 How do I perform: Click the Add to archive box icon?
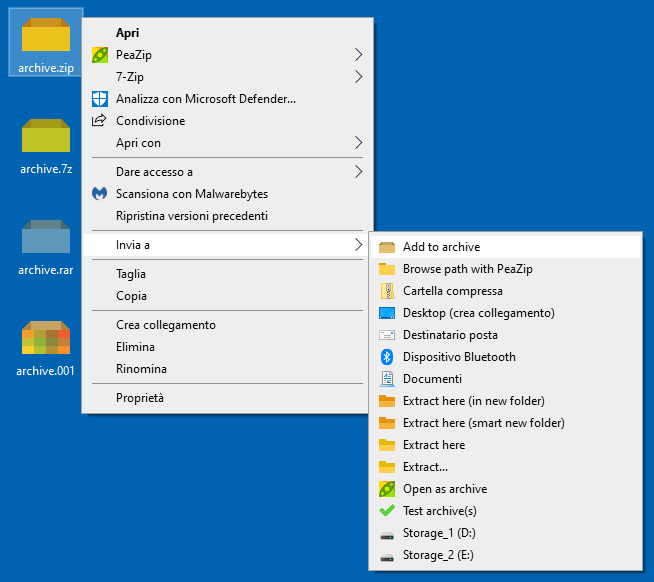387,247
